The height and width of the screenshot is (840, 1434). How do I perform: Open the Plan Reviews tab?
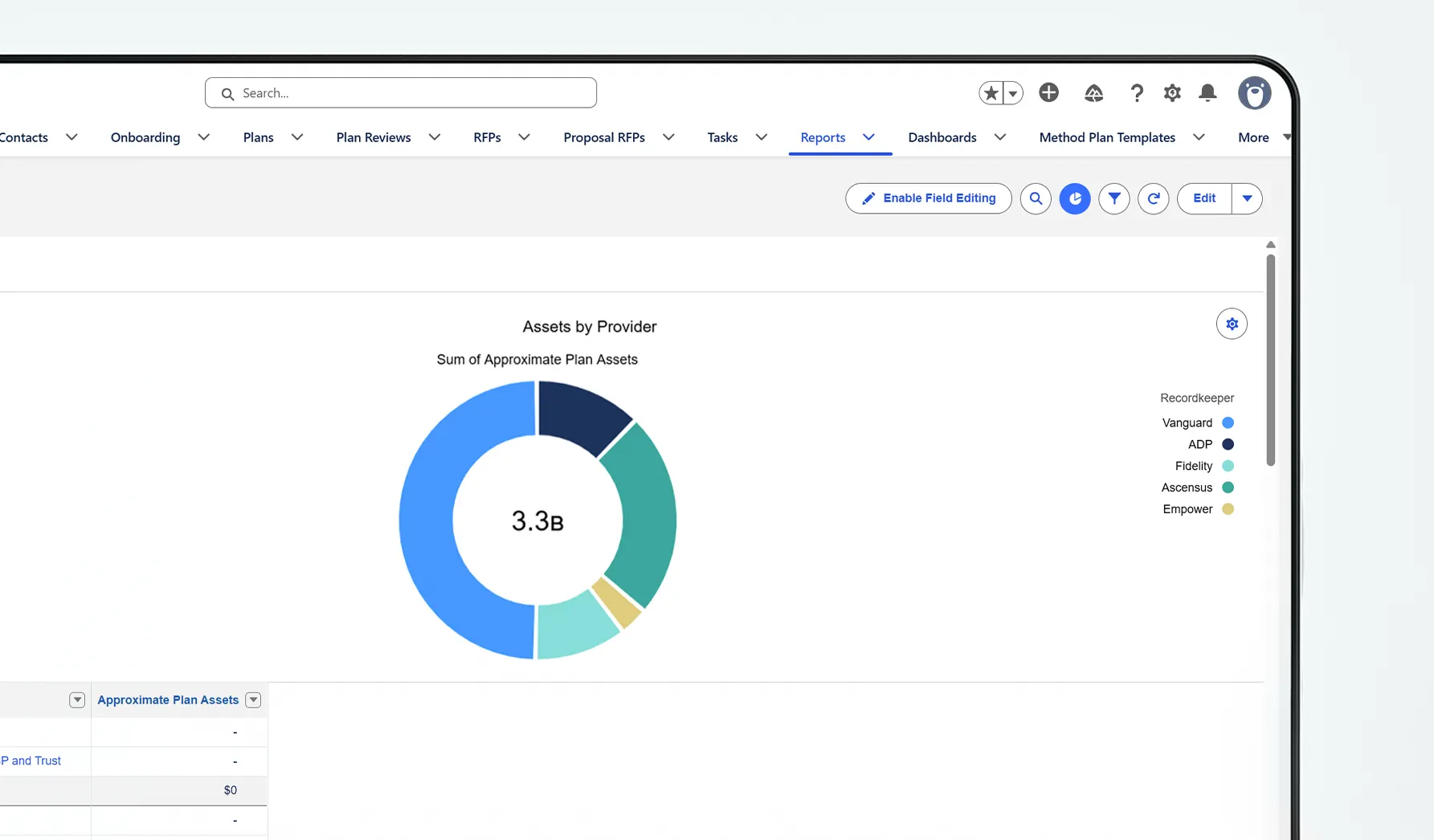(x=374, y=137)
